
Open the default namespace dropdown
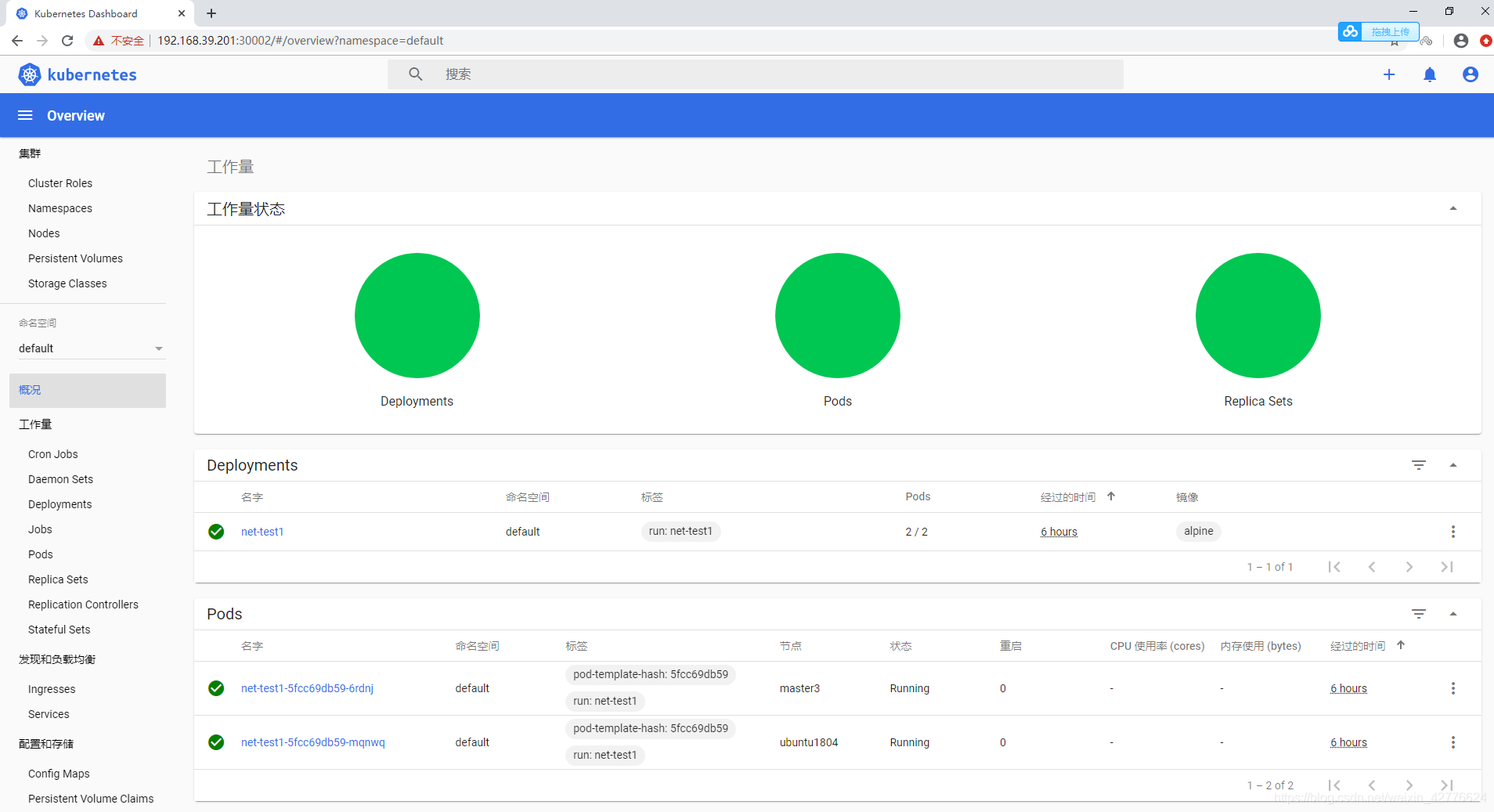coord(92,348)
